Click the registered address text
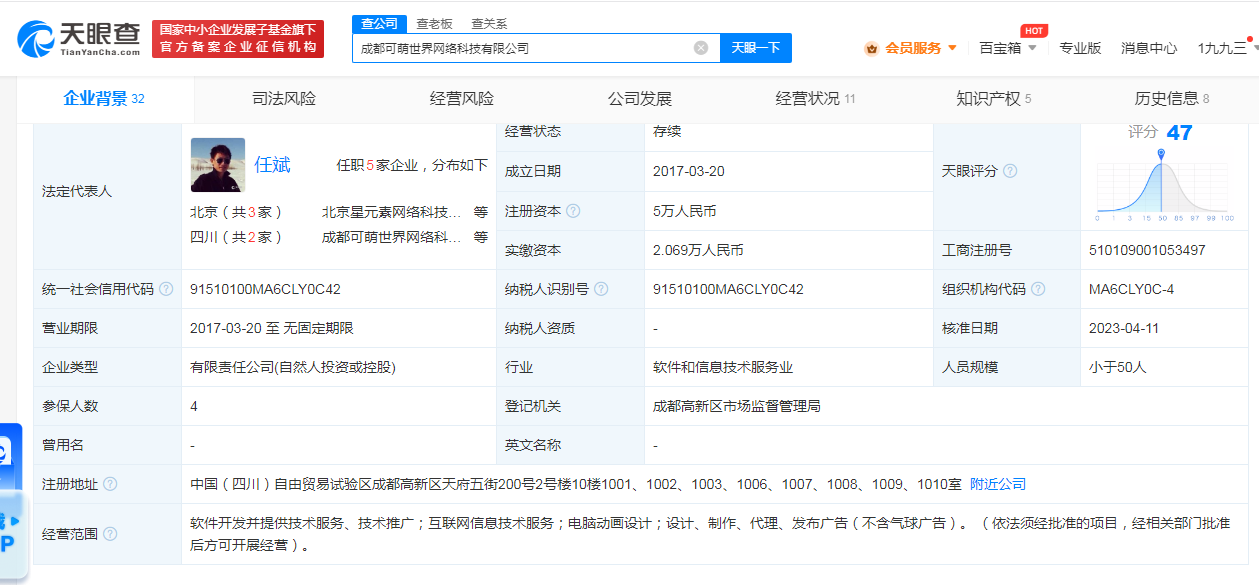 (576, 484)
